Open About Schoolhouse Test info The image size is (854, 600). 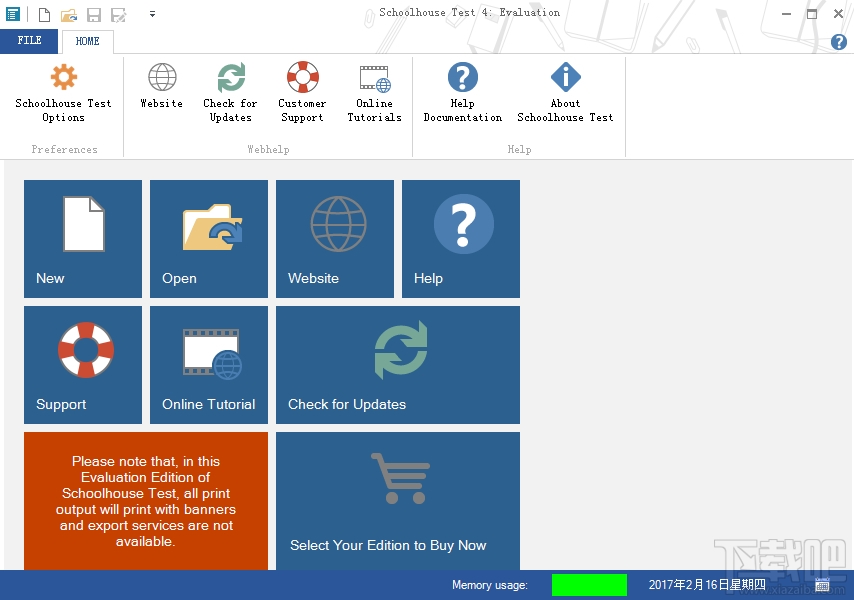click(565, 93)
